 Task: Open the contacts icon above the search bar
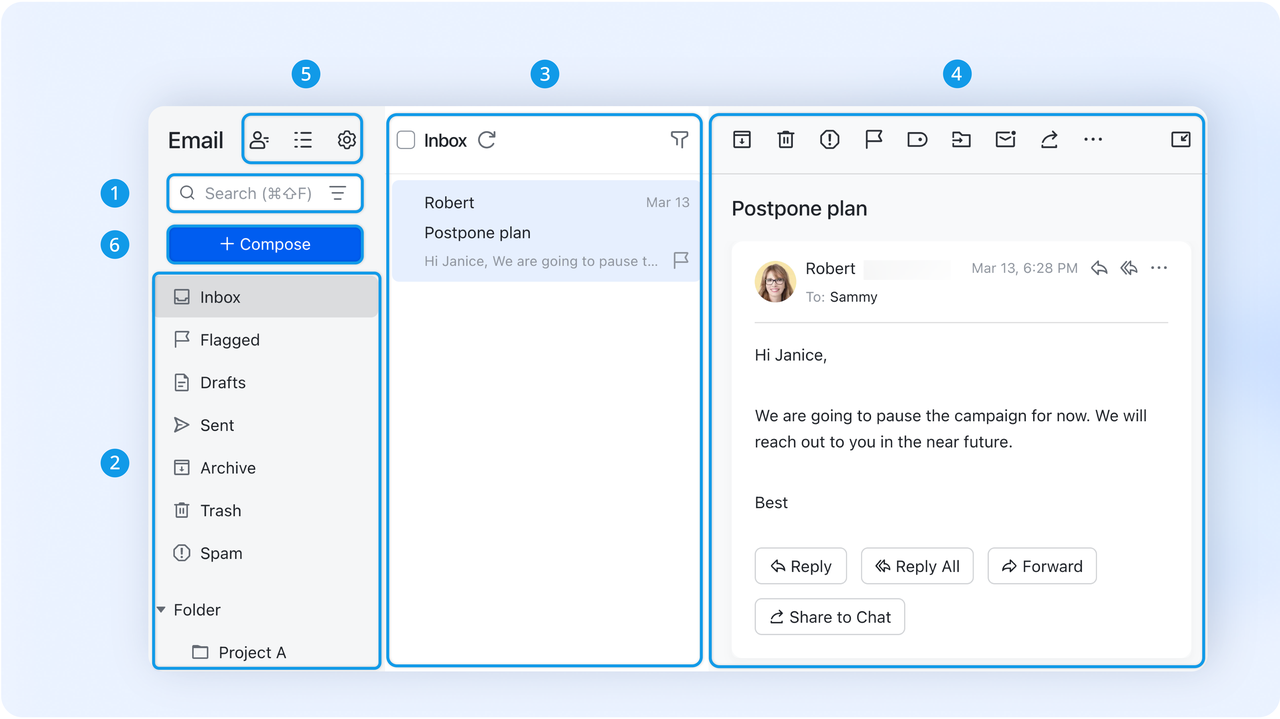pyautogui.click(x=259, y=140)
